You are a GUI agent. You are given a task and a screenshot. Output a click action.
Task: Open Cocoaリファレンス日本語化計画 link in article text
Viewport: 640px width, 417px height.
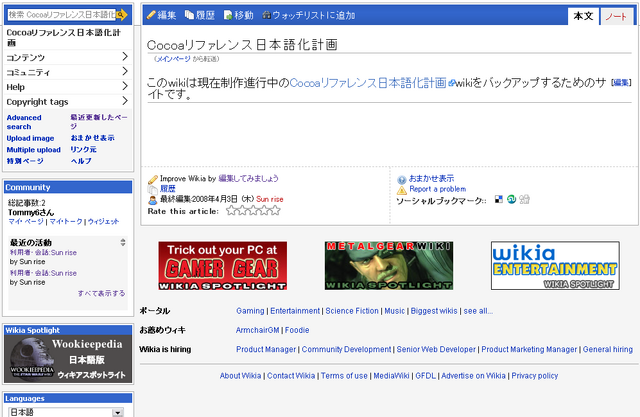[x=368, y=83]
